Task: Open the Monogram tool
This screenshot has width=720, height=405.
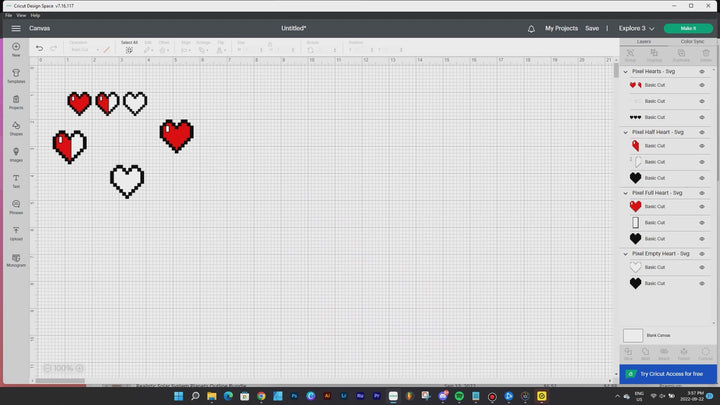Action: (x=16, y=259)
